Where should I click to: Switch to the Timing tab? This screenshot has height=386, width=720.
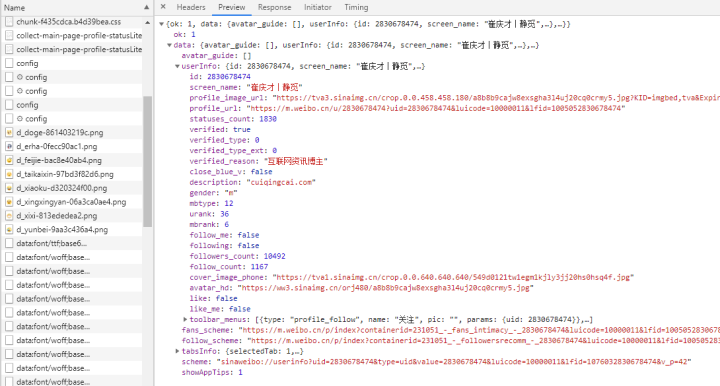tap(356, 7)
